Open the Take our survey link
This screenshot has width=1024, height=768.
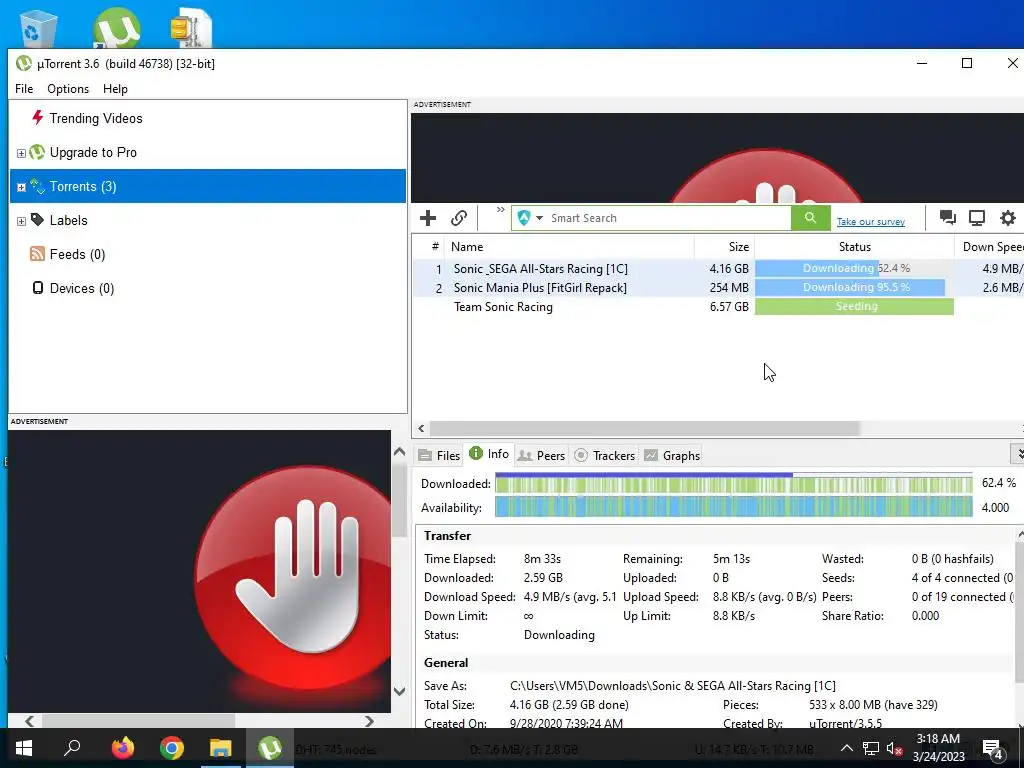(x=871, y=222)
